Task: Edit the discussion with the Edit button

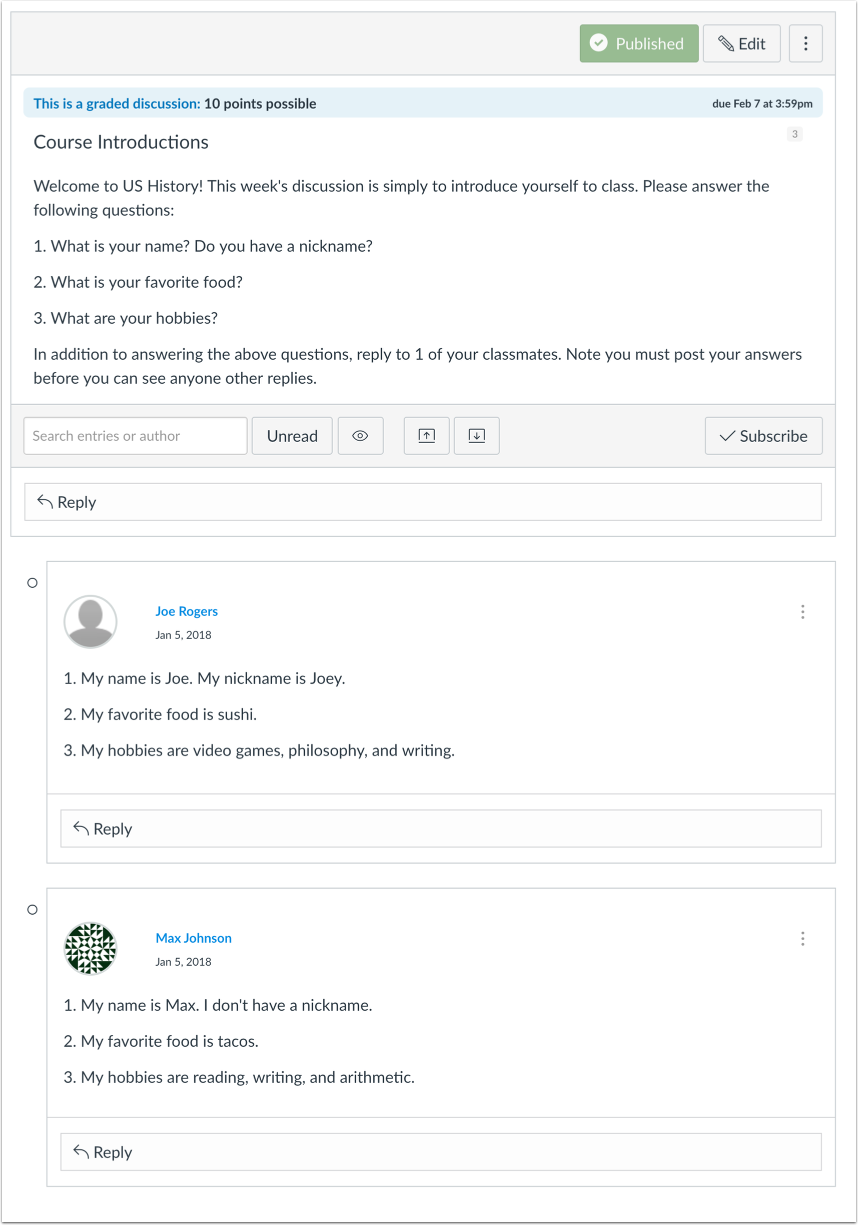Action: point(742,44)
